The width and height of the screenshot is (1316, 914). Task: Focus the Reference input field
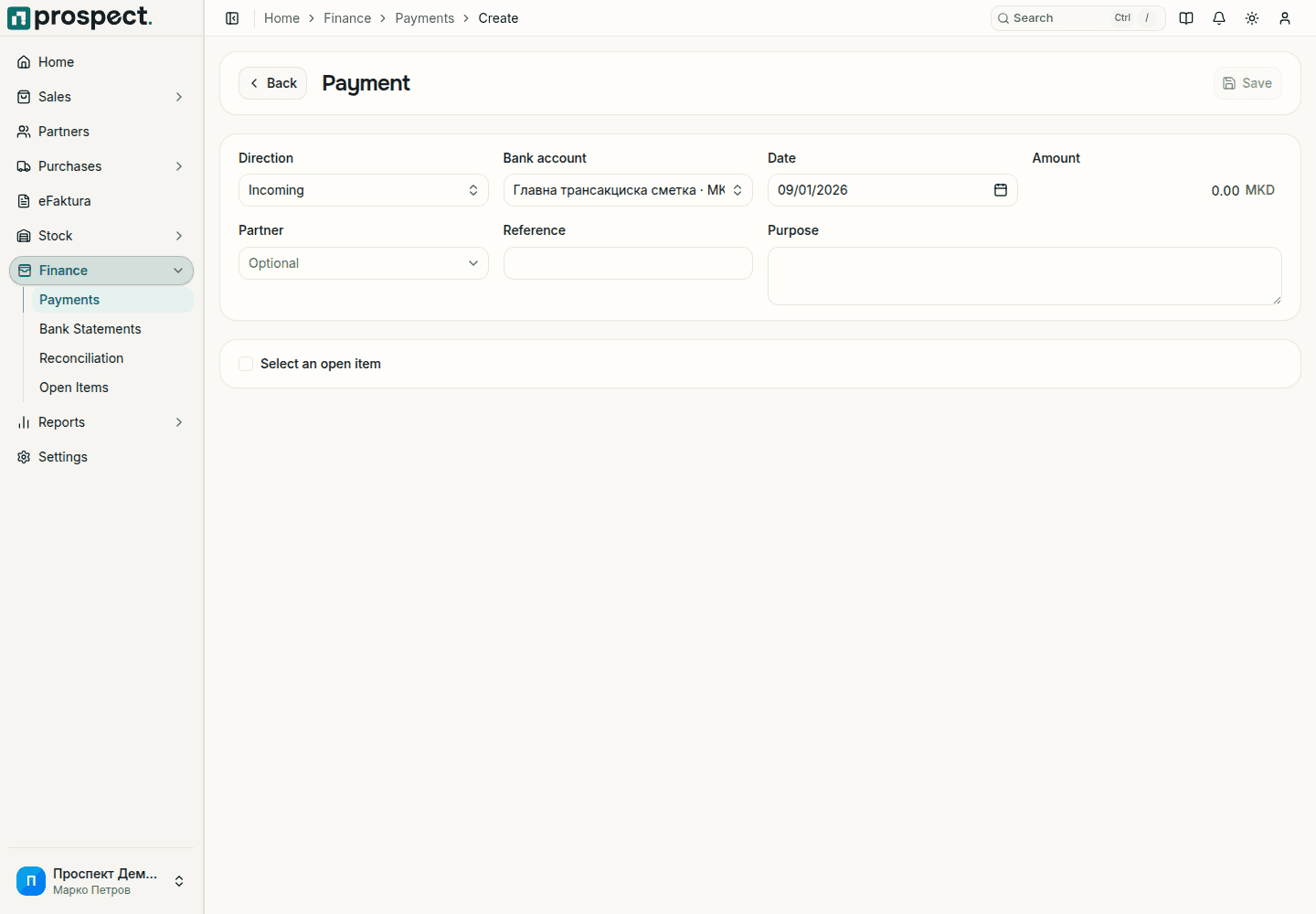[628, 263]
